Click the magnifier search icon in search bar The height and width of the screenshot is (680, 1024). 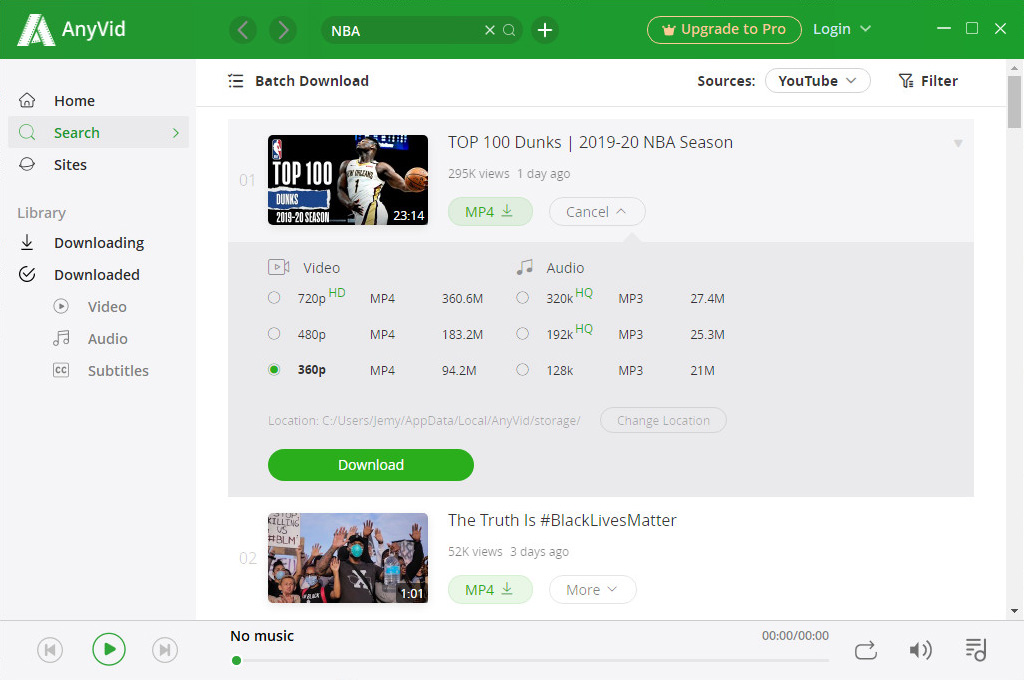point(509,30)
